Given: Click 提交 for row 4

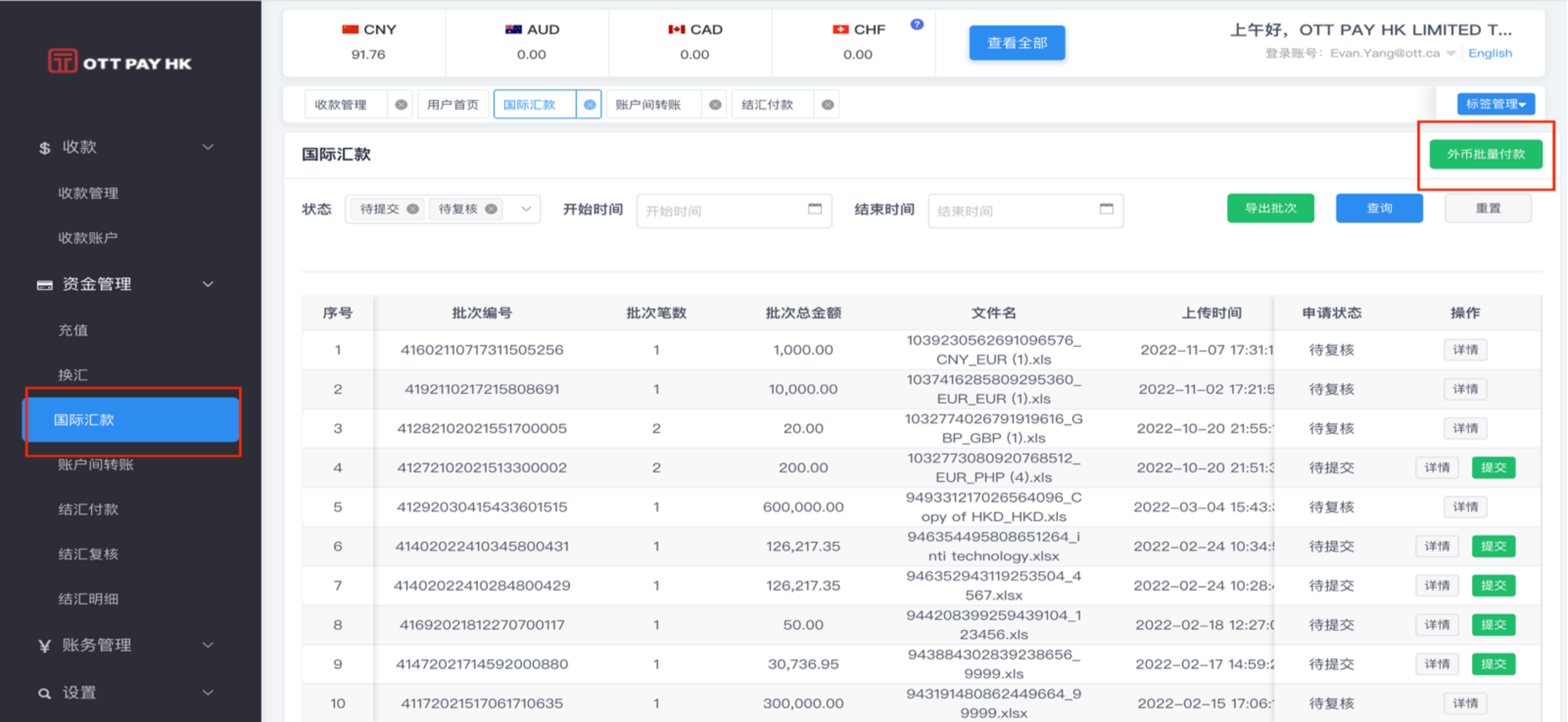Looking at the screenshot, I should [1493, 467].
